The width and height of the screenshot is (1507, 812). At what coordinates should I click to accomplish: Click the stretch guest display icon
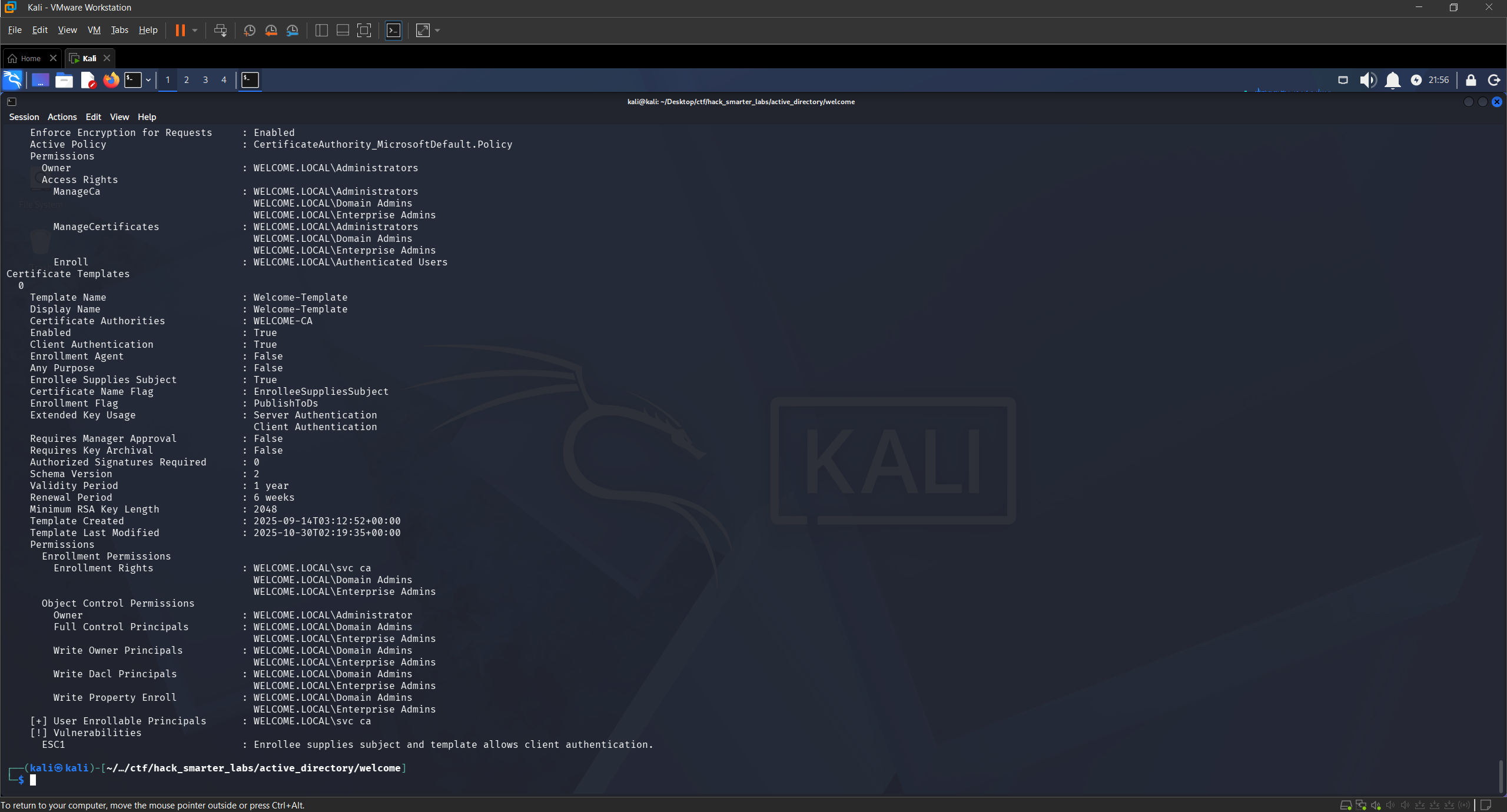pyautogui.click(x=423, y=30)
